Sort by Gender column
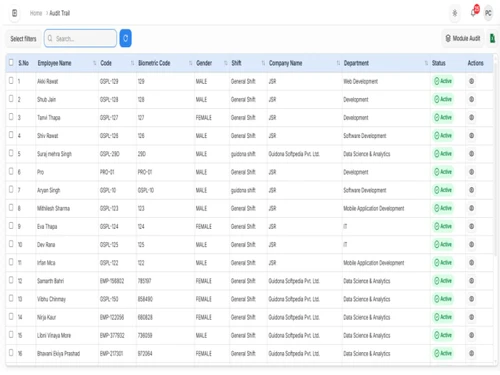 (226, 63)
